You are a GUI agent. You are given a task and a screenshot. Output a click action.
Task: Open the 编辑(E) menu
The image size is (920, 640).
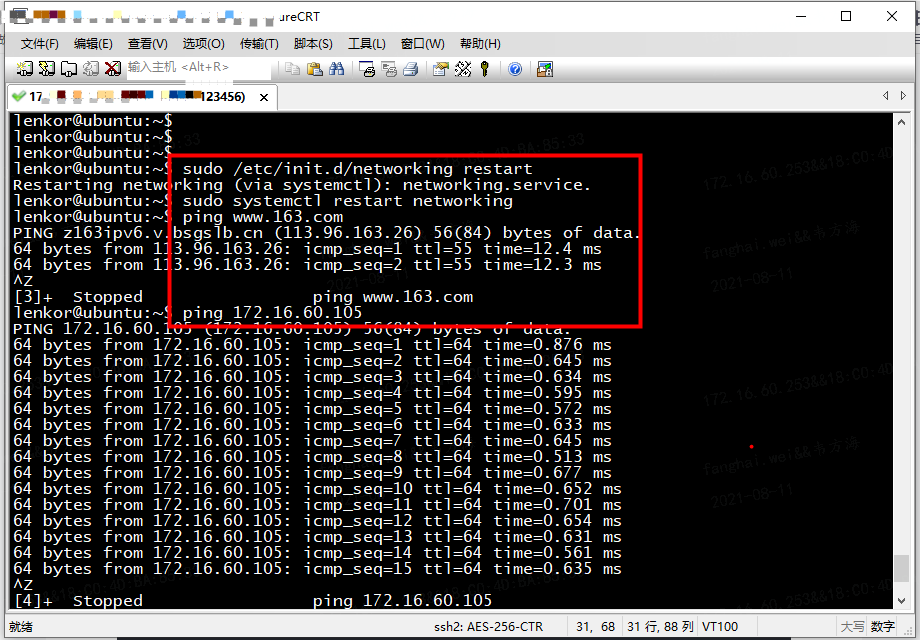(x=93, y=44)
